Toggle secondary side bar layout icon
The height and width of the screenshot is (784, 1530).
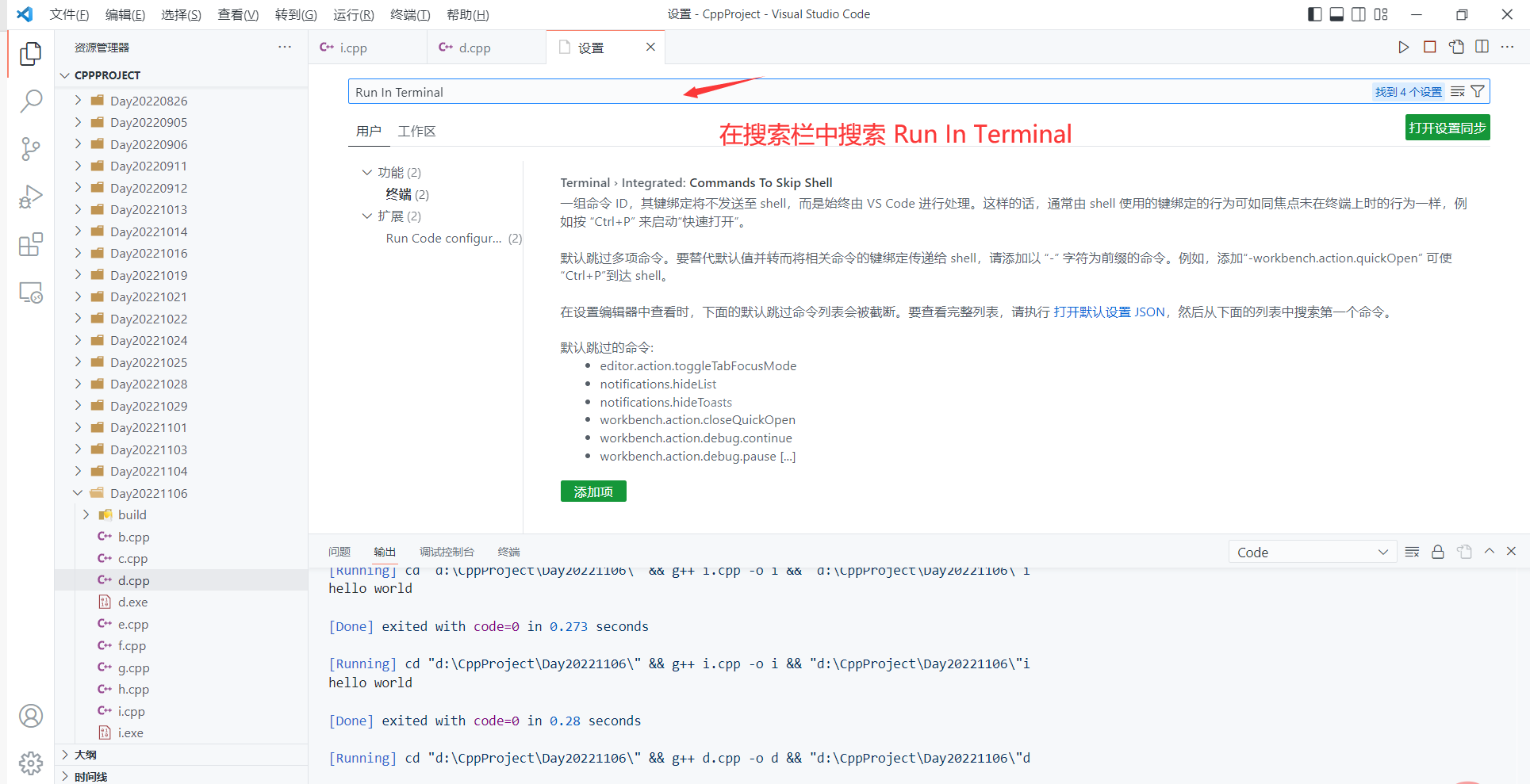pyautogui.click(x=1359, y=14)
